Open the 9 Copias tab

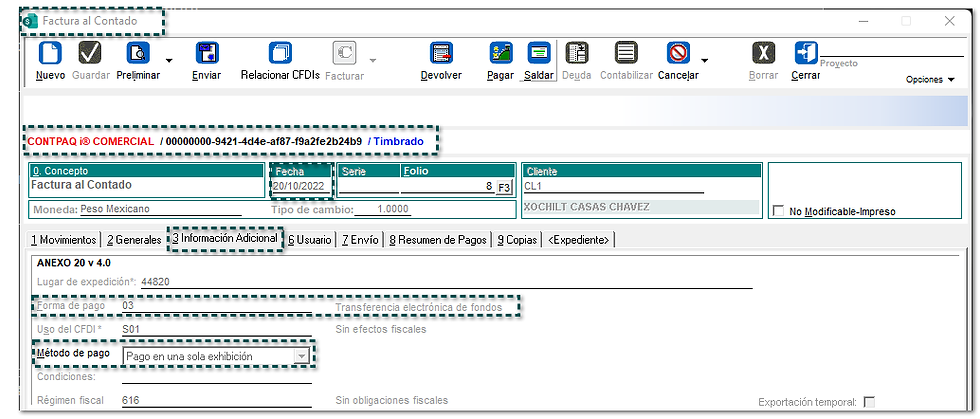pos(518,240)
